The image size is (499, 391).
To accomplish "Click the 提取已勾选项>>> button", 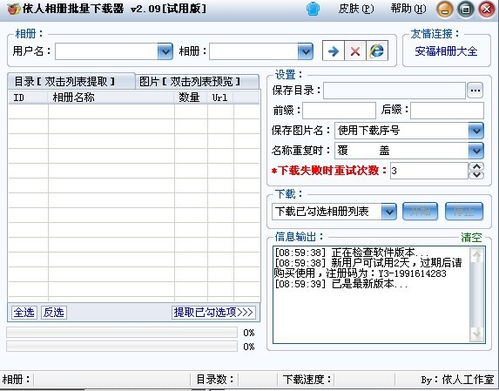I will pos(214,312).
